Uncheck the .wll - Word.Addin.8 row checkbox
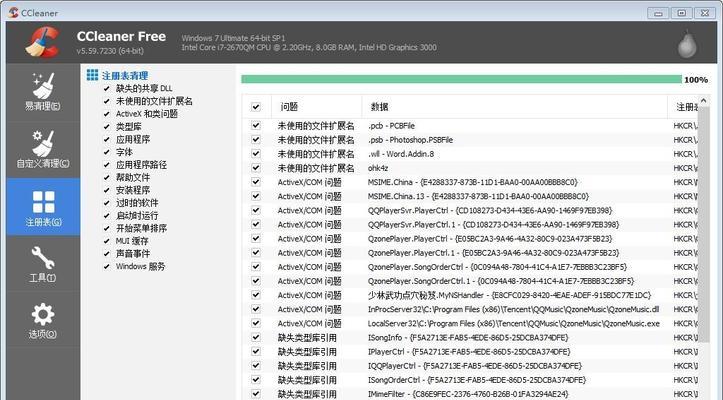The image size is (723, 400). pos(256,154)
